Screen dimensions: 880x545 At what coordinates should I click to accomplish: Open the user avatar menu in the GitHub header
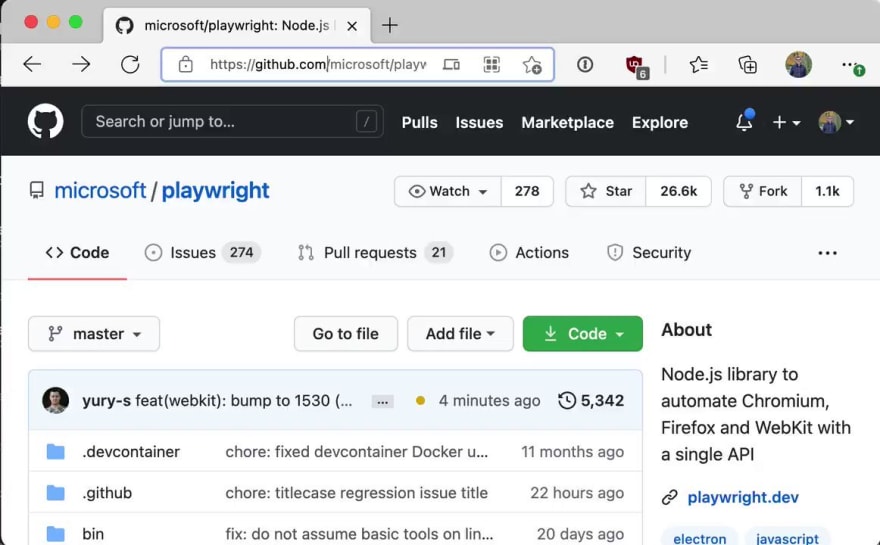[836, 122]
